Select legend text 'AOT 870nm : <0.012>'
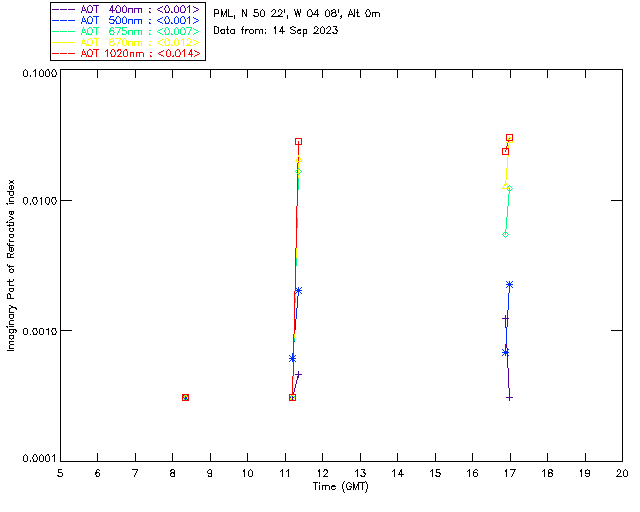Screen dimensions: 640x512 pos(140,42)
